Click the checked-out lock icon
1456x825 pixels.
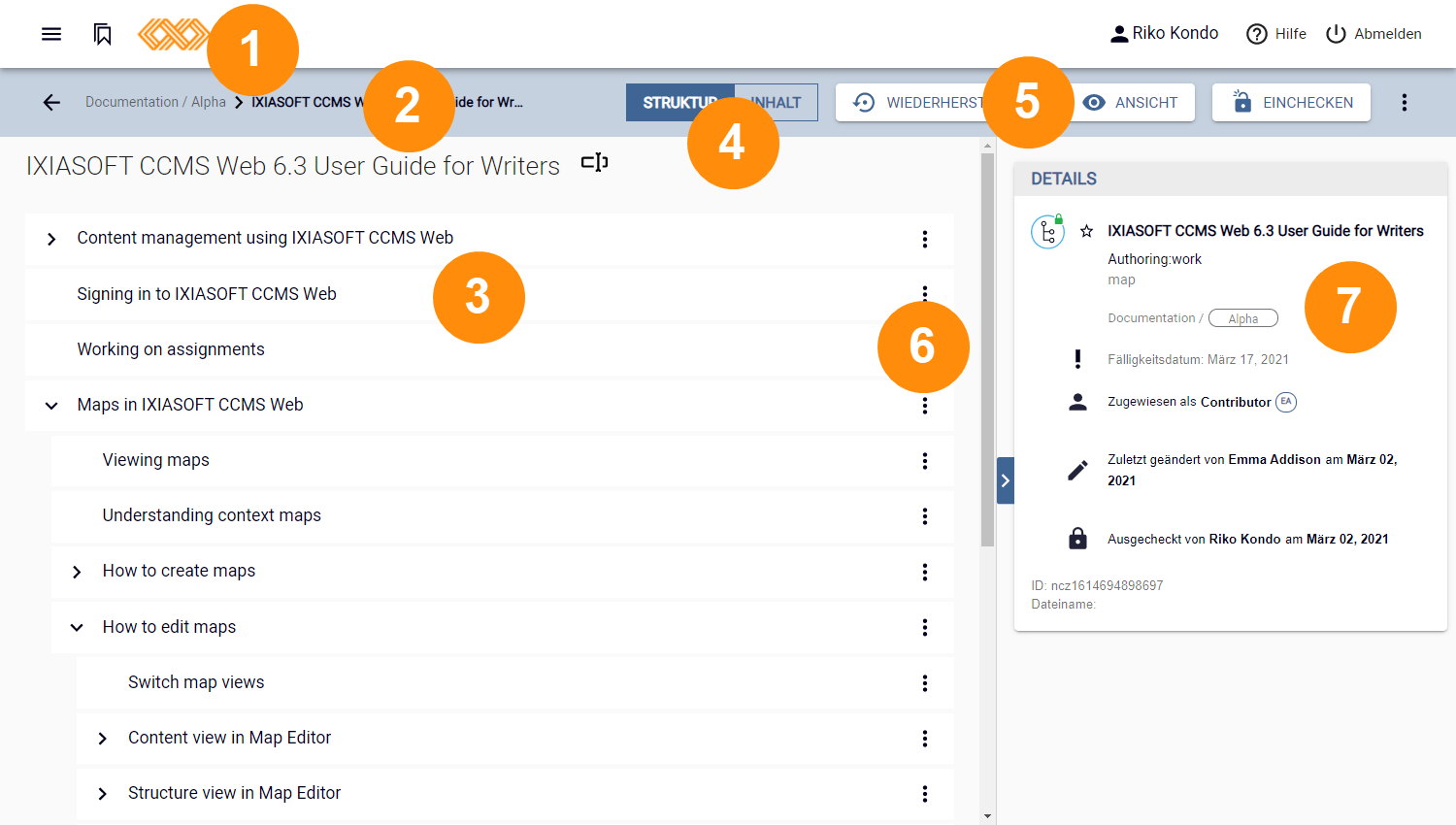1077,539
